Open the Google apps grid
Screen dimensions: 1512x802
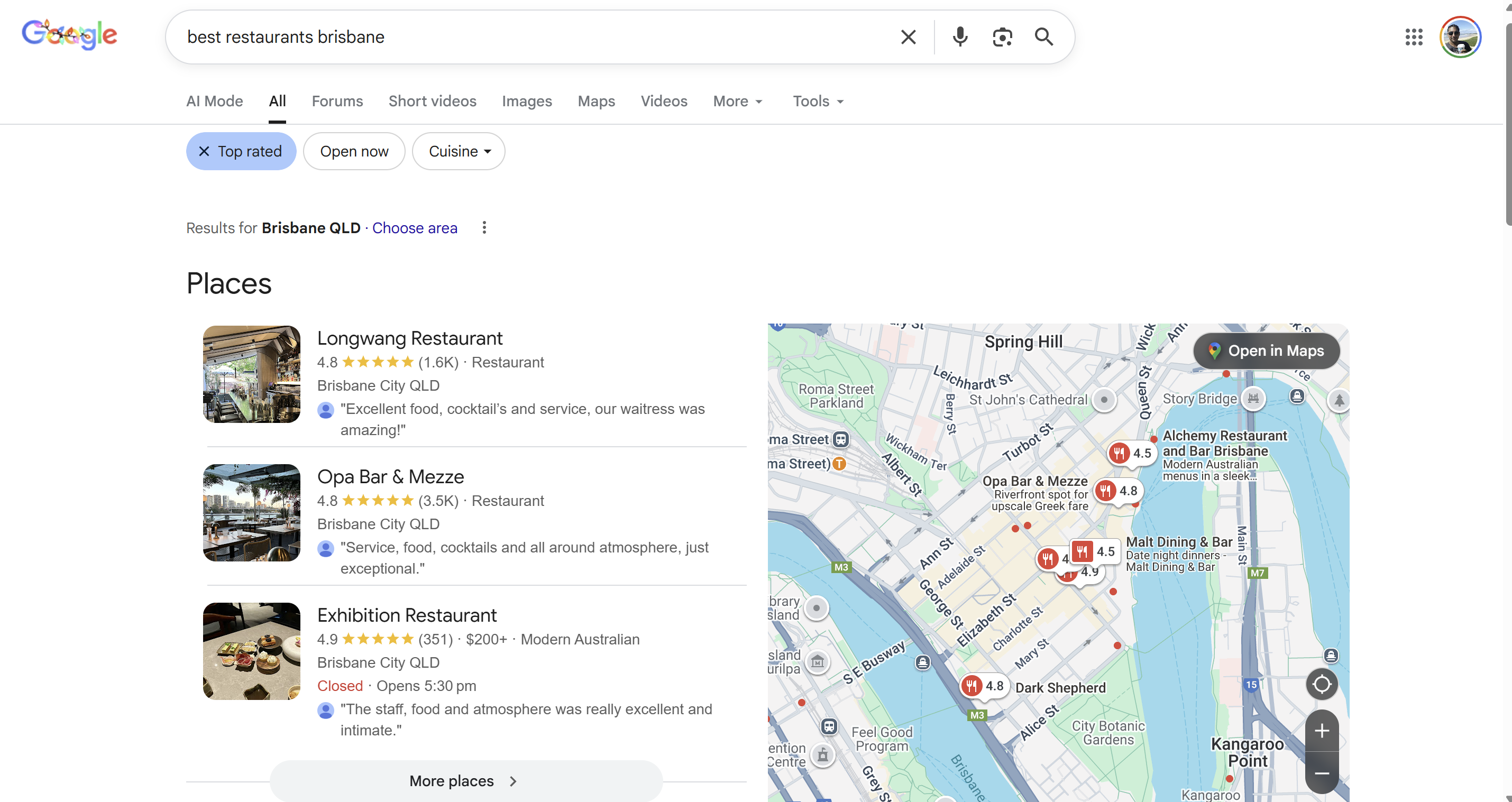1414,37
